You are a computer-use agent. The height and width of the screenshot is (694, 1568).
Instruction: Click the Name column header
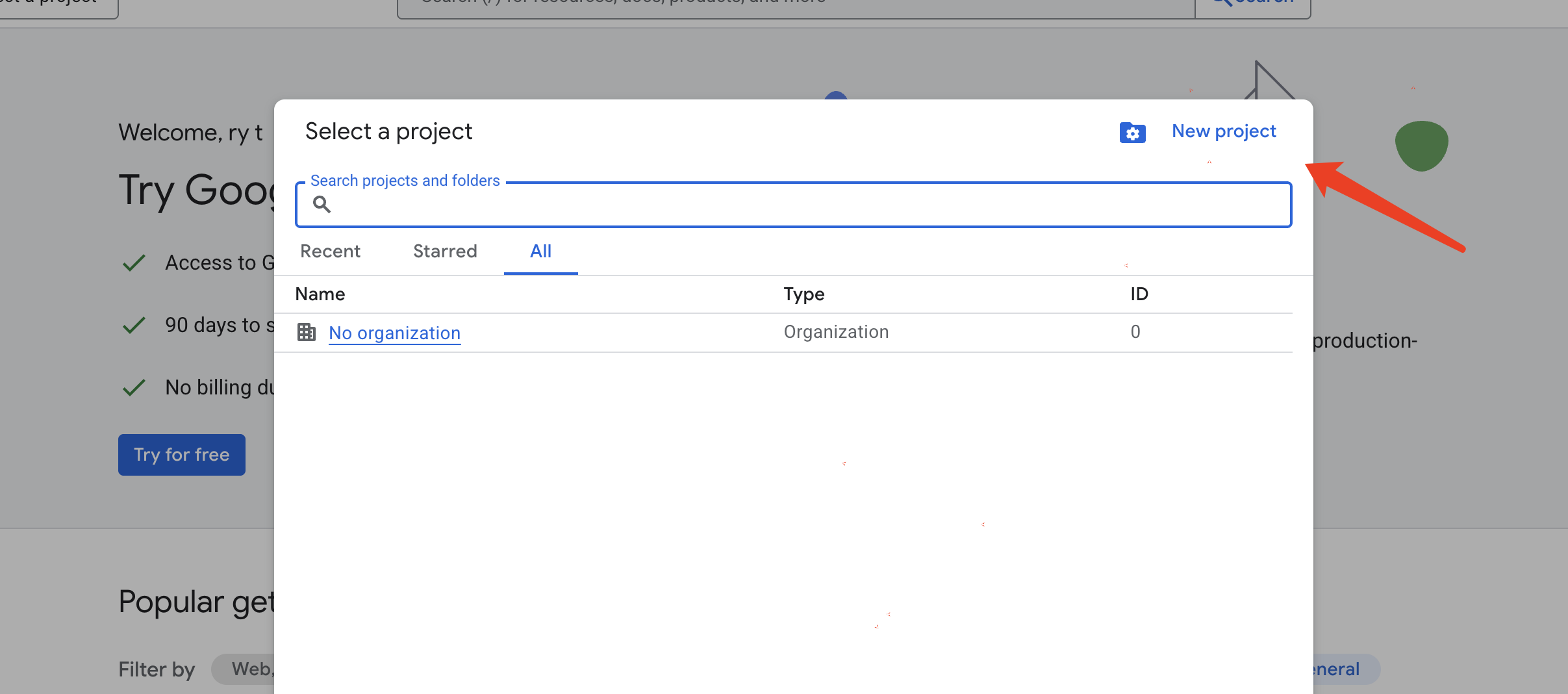[x=320, y=294]
